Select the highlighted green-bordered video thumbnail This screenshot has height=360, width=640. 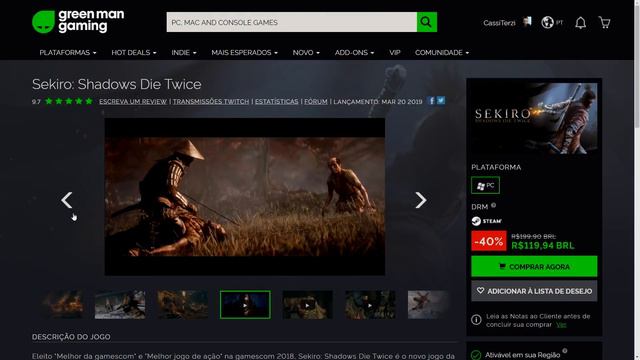pyautogui.click(x=245, y=304)
